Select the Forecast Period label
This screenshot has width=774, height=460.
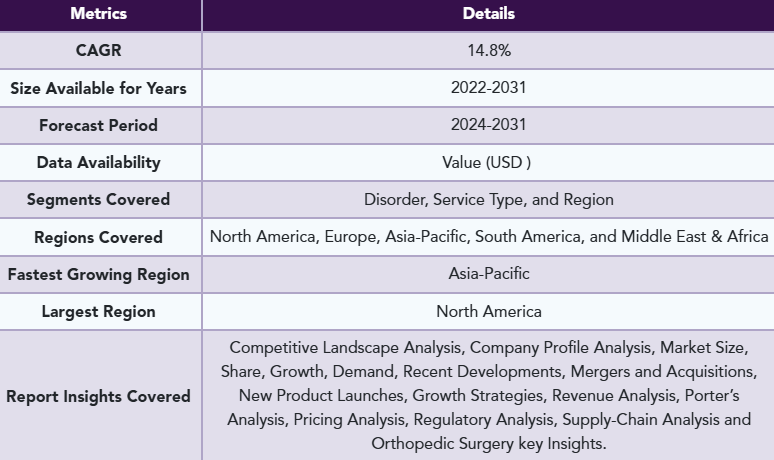coord(98,126)
